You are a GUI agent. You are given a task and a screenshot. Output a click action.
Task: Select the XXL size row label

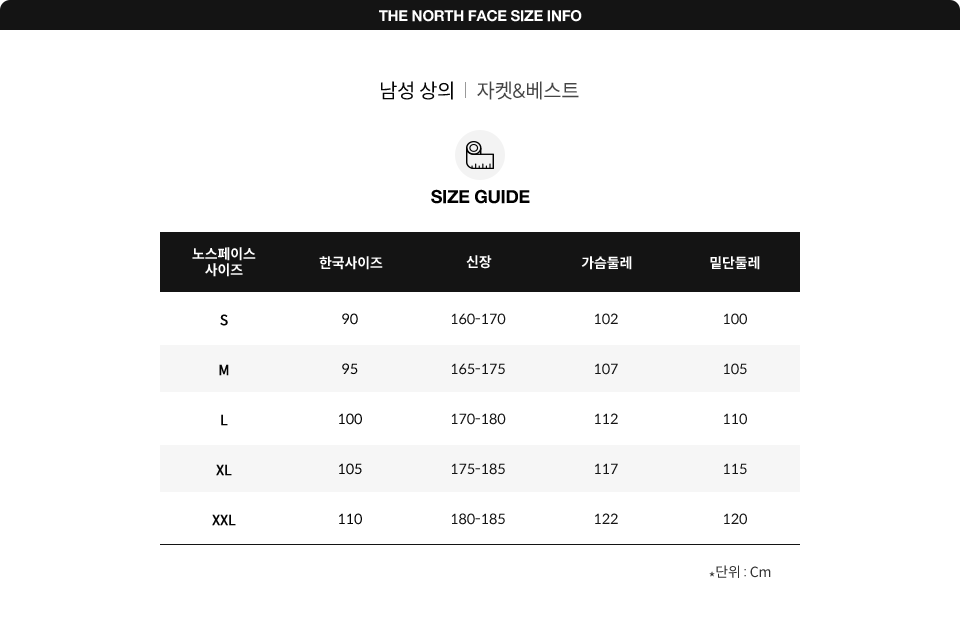223,520
